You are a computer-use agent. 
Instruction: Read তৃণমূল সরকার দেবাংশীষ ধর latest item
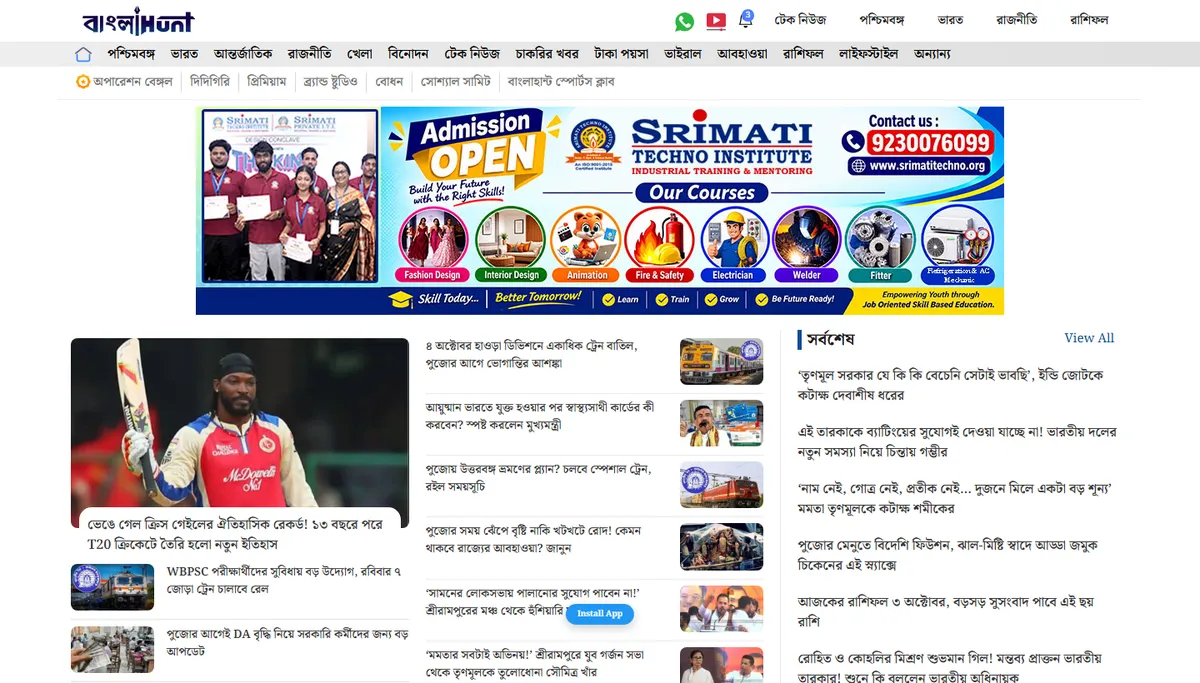point(950,384)
